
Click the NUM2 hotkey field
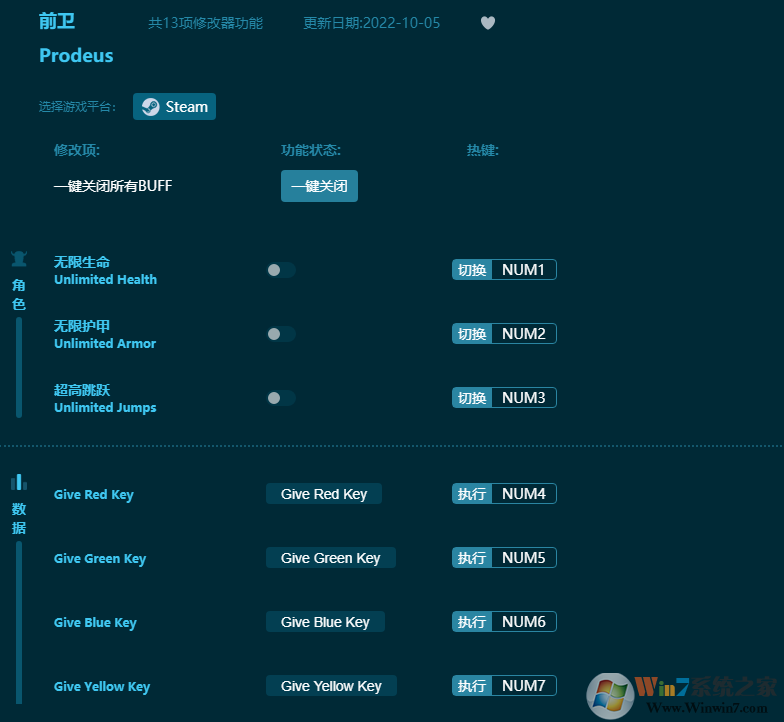coord(524,334)
